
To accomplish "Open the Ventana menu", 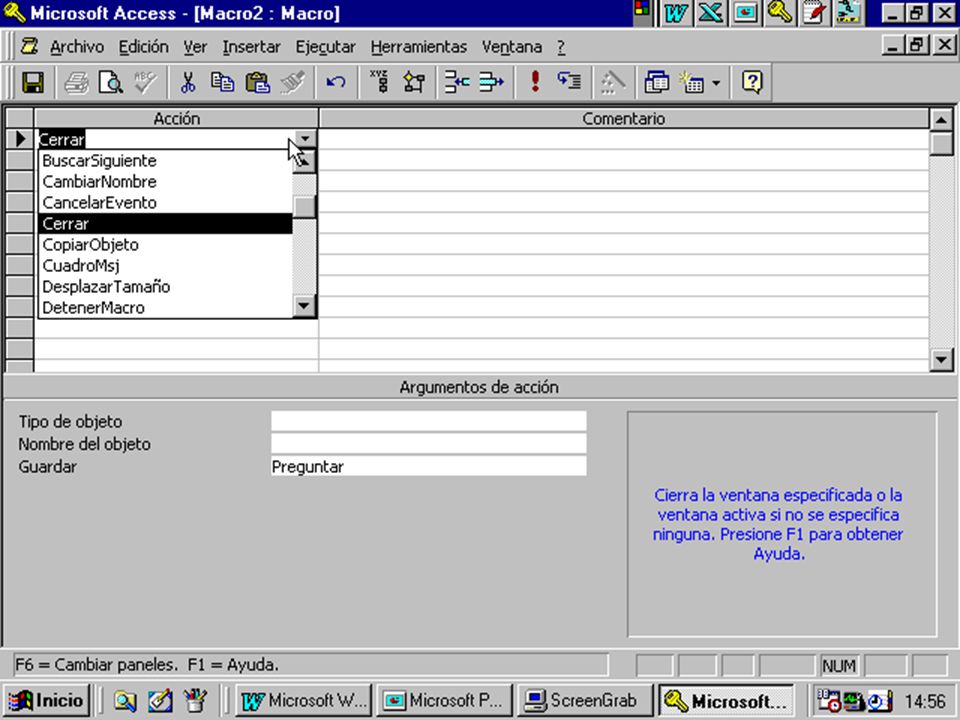I will 511,47.
